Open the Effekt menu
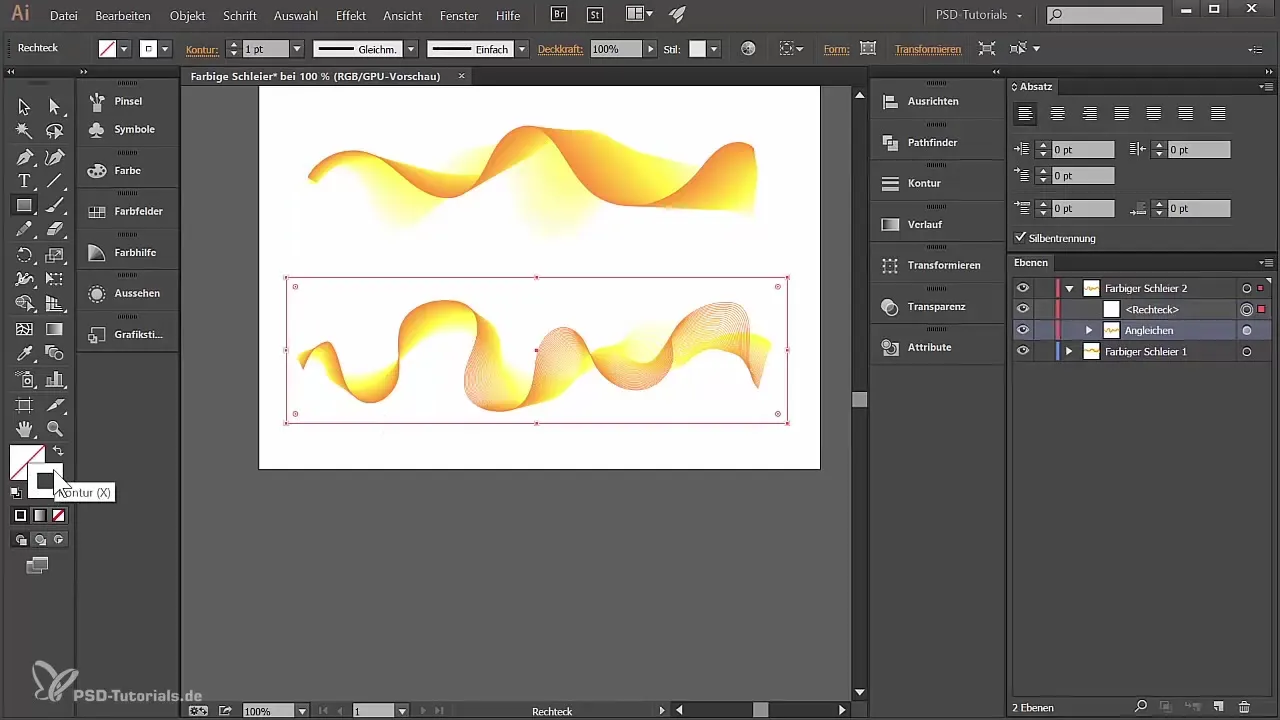Image resolution: width=1280 pixels, height=720 pixels. 351,16
